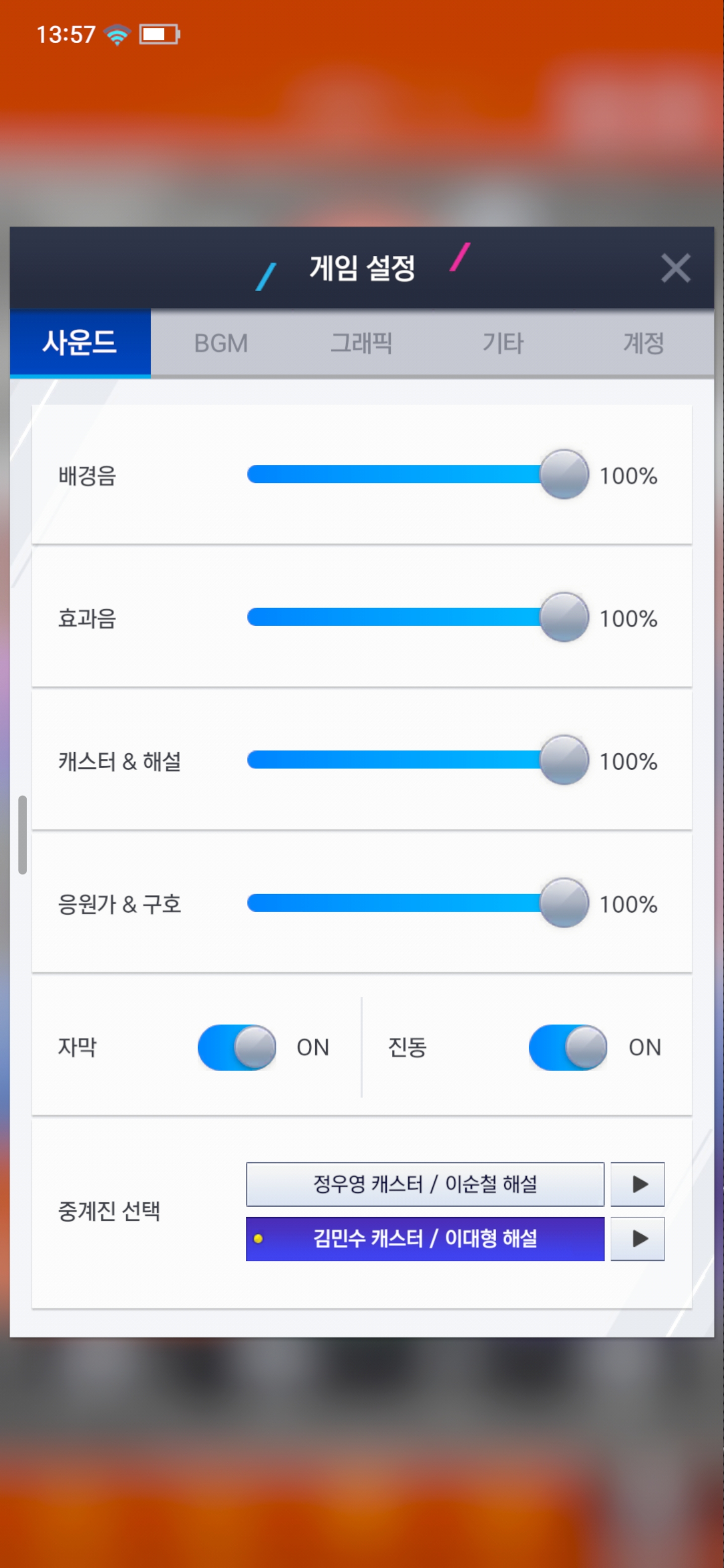Go to the 기타 tab
The width and height of the screenshot is (724, 1568).
tap(502, 343)
